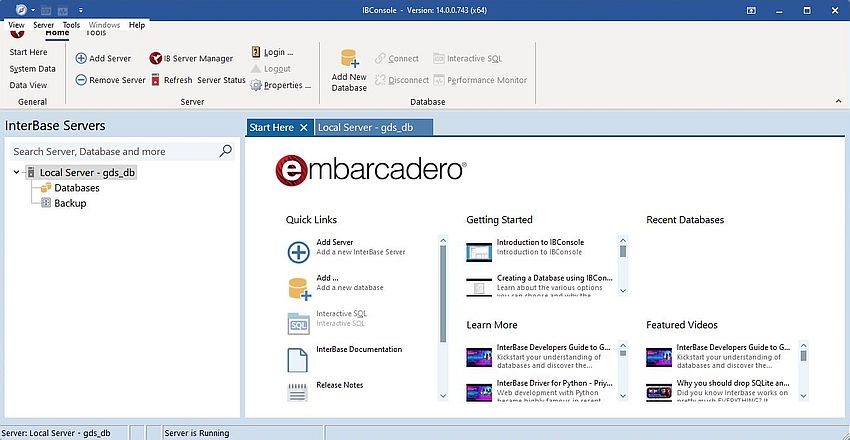
Task: Click the Add New Database ribbon icon
Action: [x=349, y=62]
